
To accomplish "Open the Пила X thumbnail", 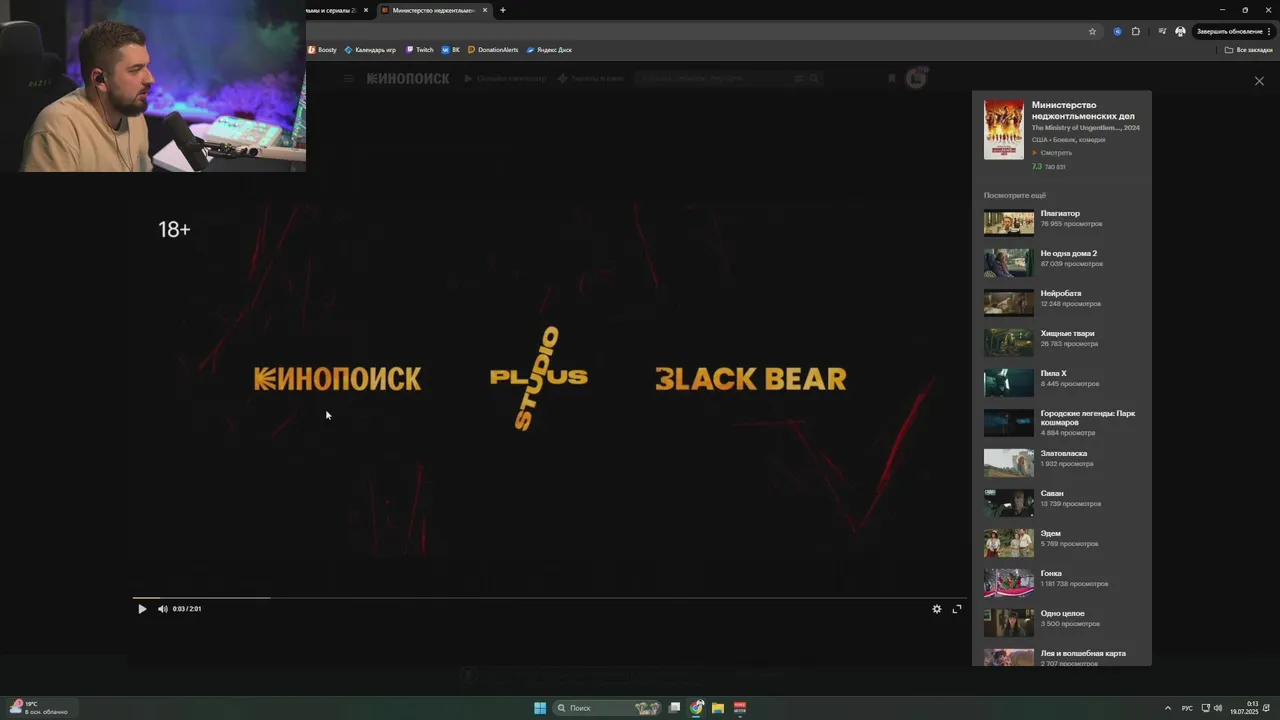I will (x=1009, y=382).
